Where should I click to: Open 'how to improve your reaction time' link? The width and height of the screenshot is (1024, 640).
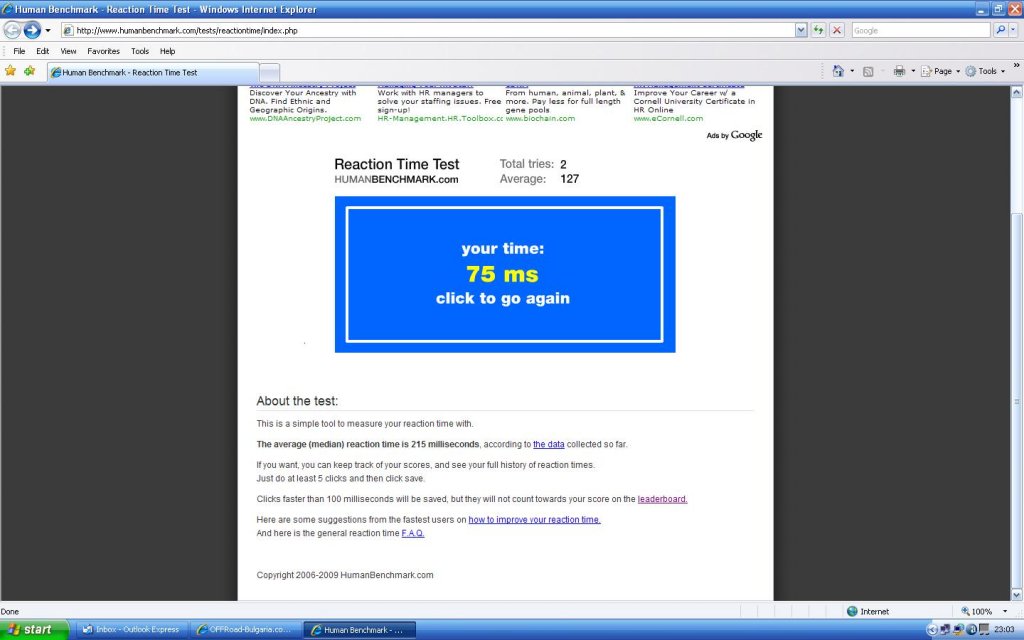tap(534, 520)
